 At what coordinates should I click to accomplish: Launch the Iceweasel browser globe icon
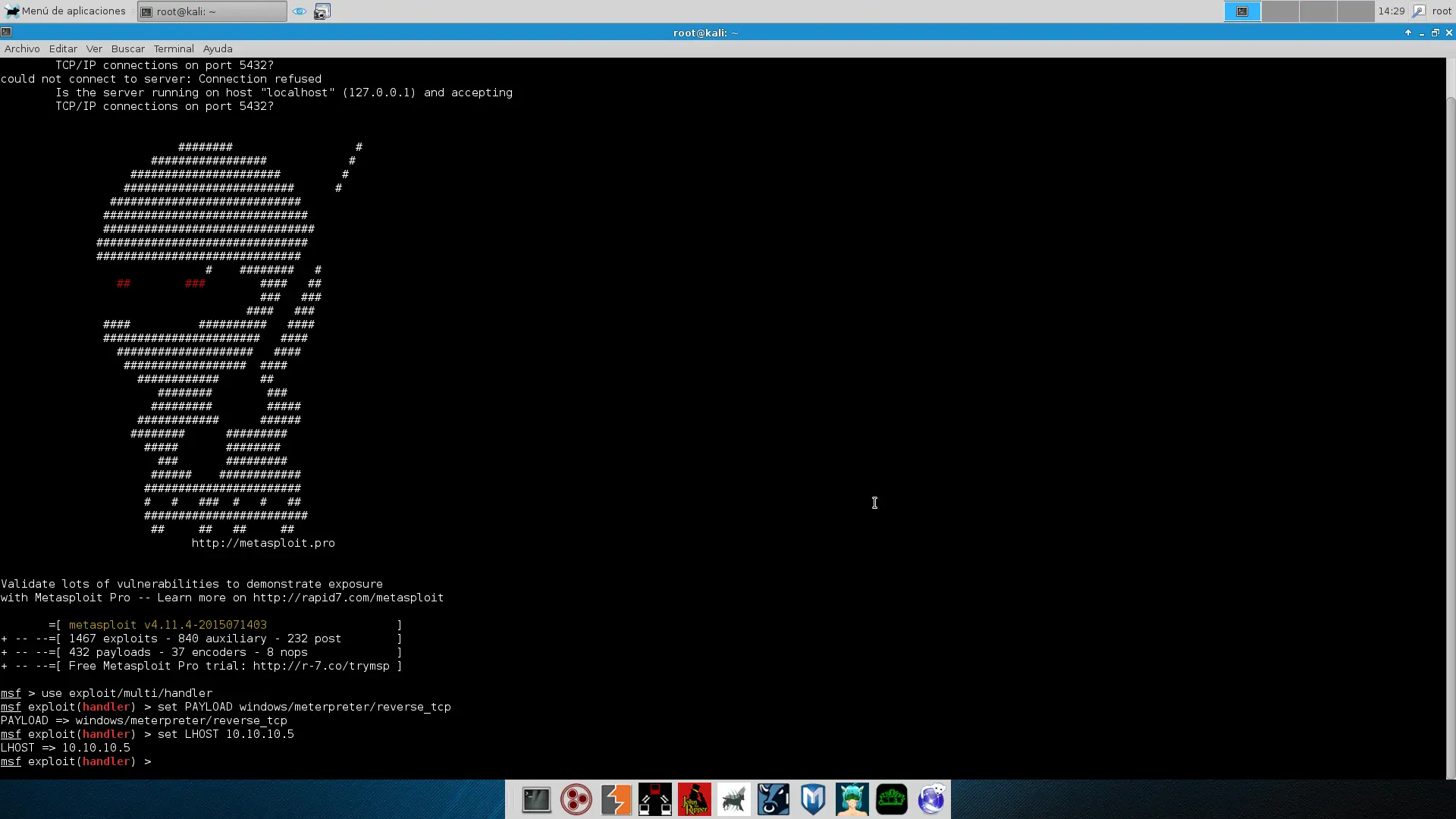click(x=931, y=799)
